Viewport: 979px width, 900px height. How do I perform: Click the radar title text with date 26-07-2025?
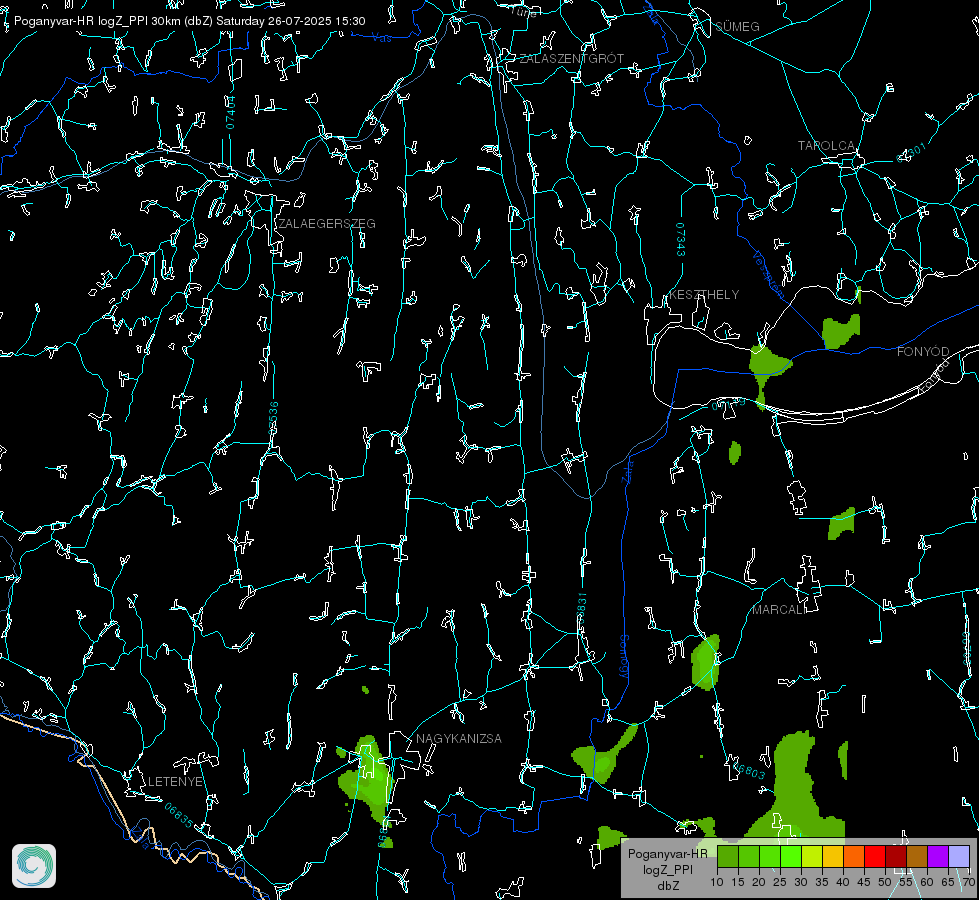[190, 21]
